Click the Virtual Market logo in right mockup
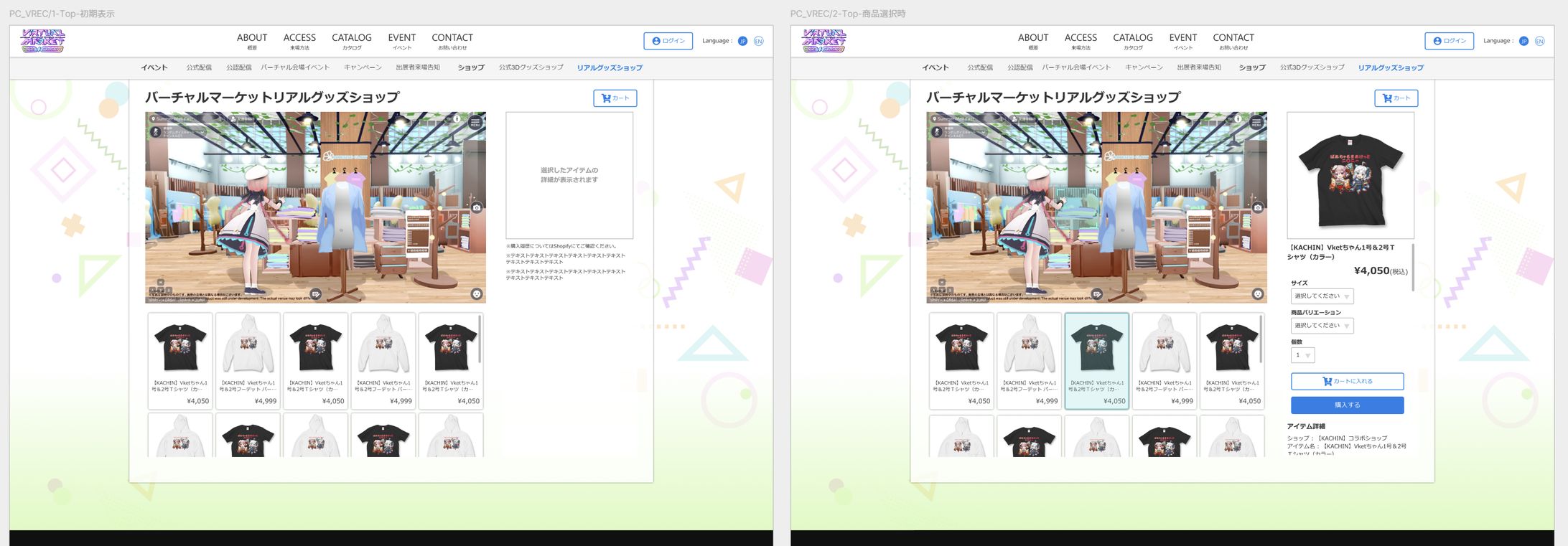Image resolution: width=1568 pixels, height=546 pixels. pyautogui.click(x=824, y=41)
